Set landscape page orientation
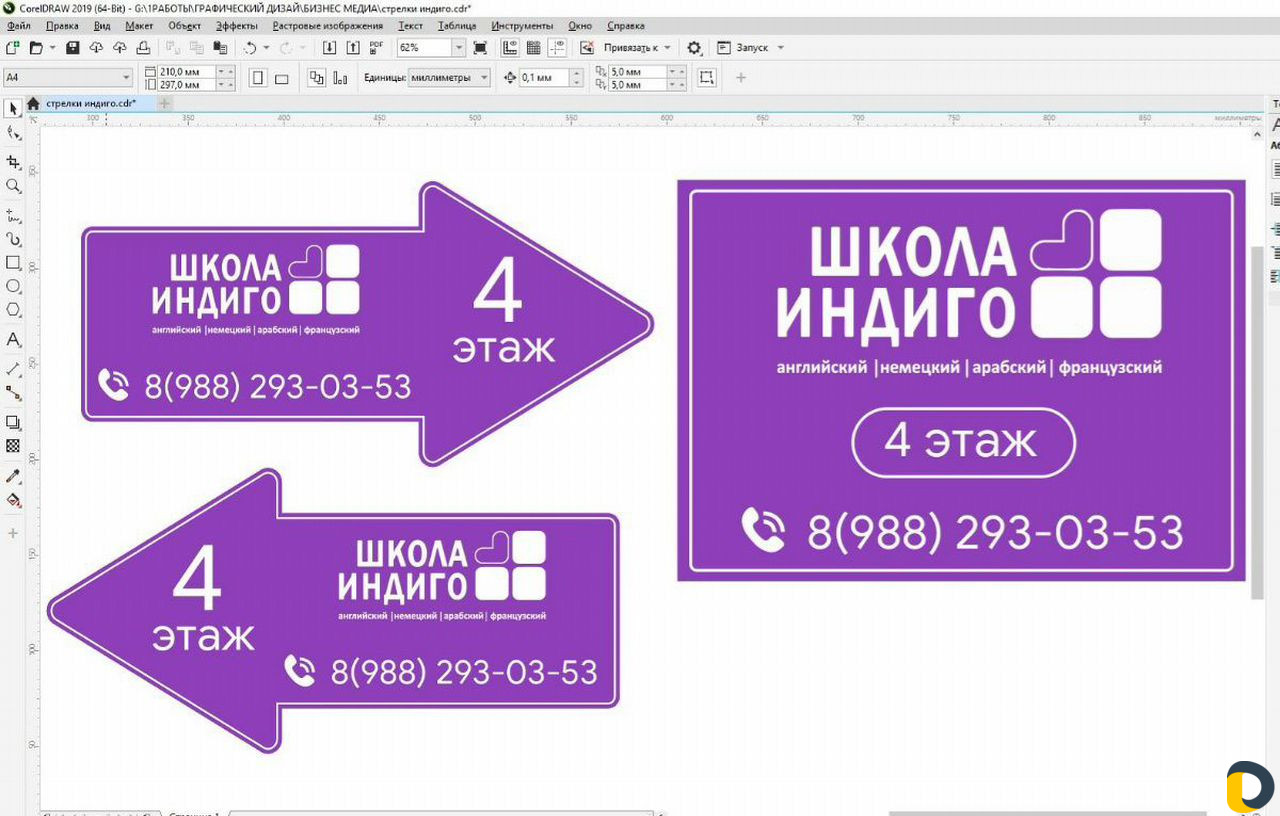 coord(282,78)
